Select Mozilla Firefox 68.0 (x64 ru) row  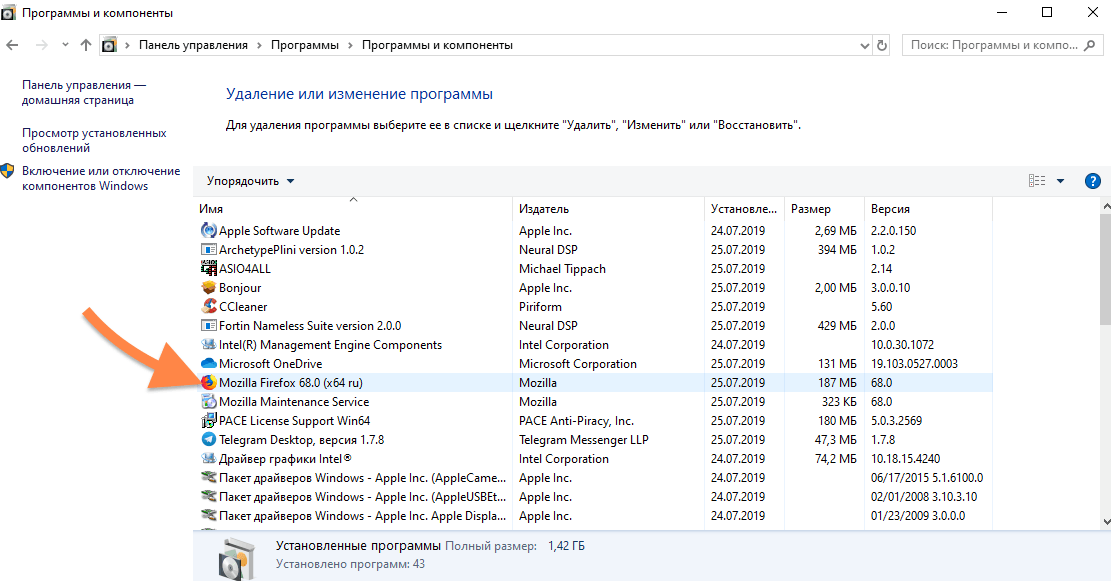point(593,383)
